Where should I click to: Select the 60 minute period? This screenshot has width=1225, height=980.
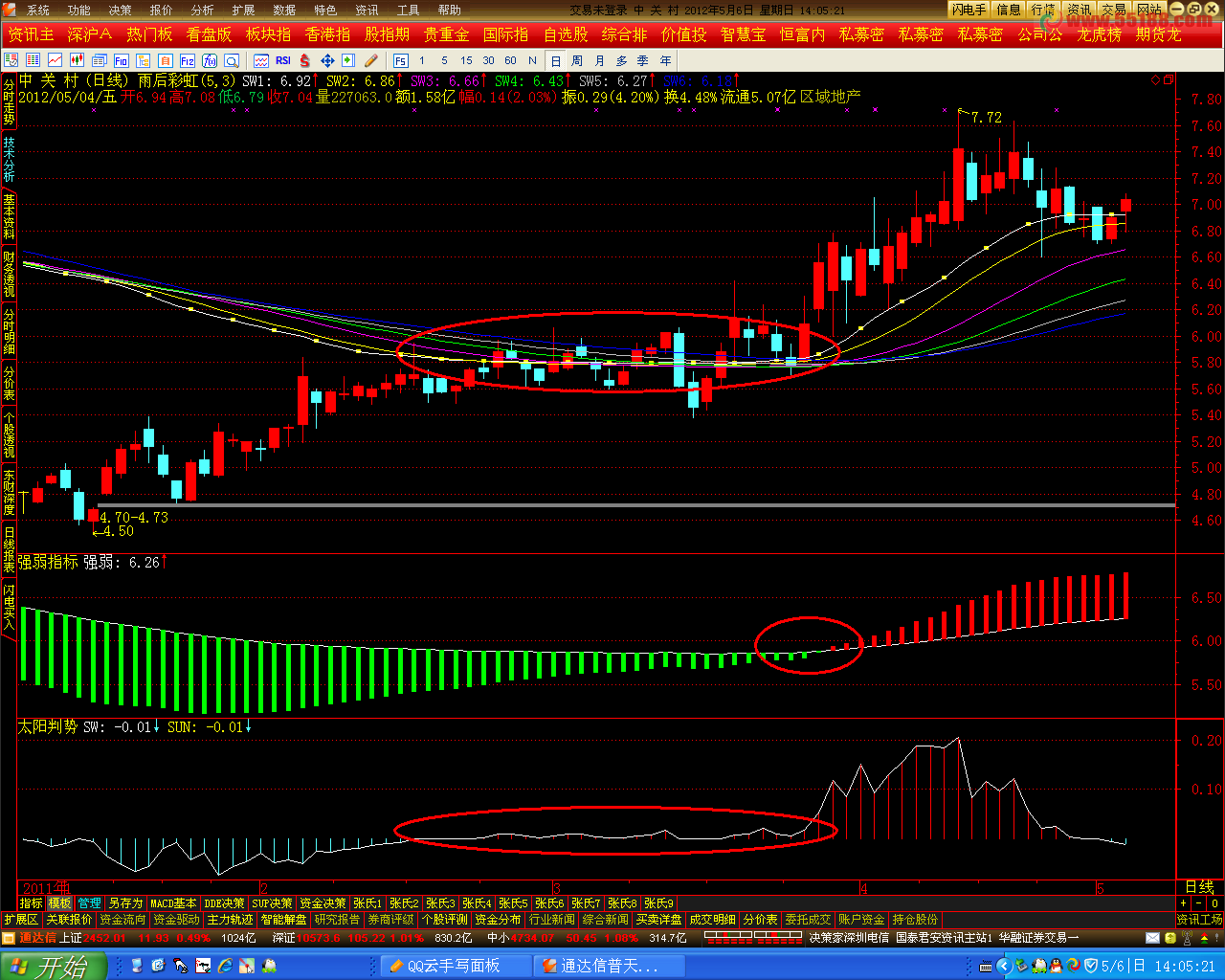pyautogui.click(x=511, y=60)
